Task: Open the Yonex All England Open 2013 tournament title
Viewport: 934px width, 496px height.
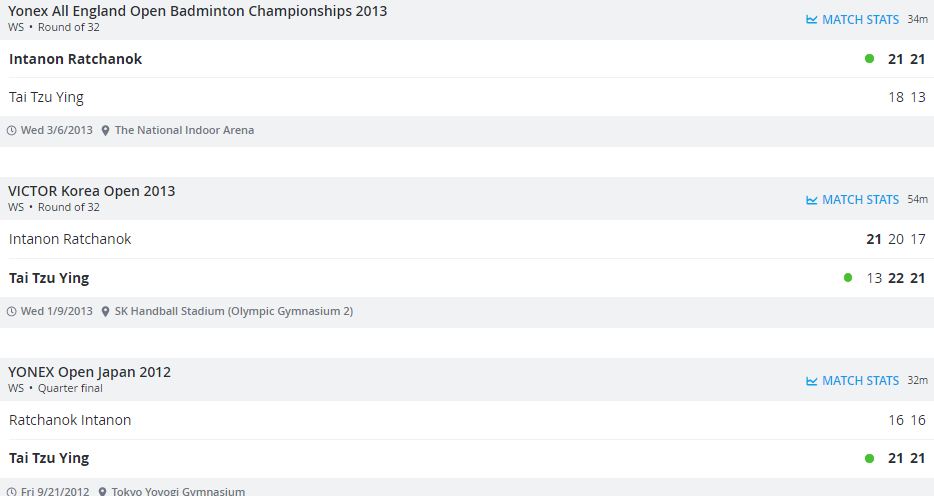Action: click(197, 11)
